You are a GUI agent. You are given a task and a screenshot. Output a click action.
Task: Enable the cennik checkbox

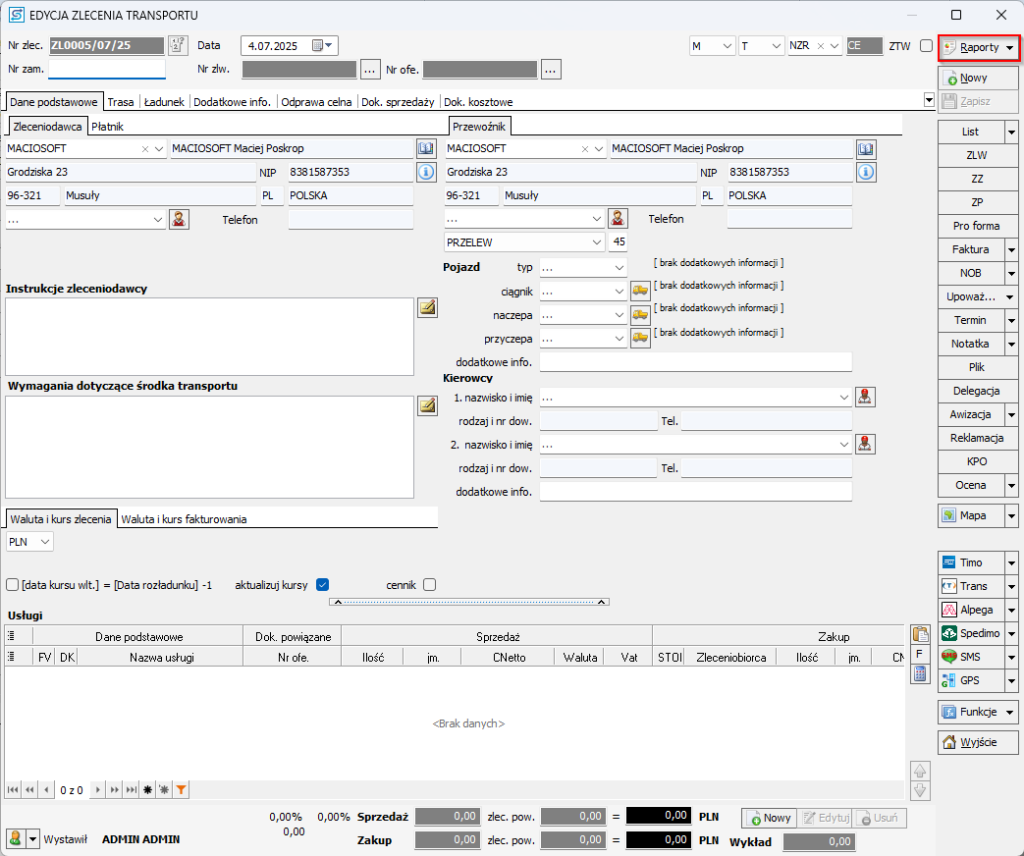click(x=429, y=585)
